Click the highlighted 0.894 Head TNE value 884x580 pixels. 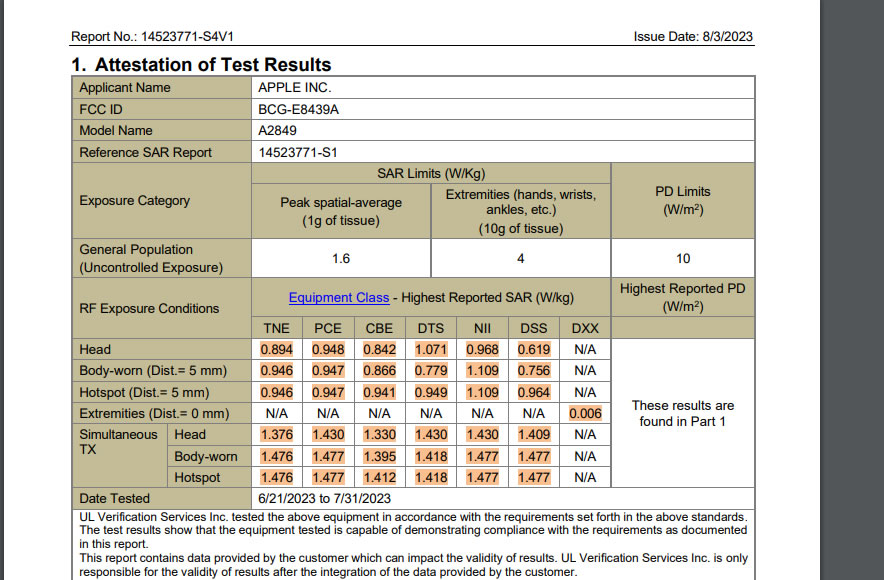tap(276, 350)
